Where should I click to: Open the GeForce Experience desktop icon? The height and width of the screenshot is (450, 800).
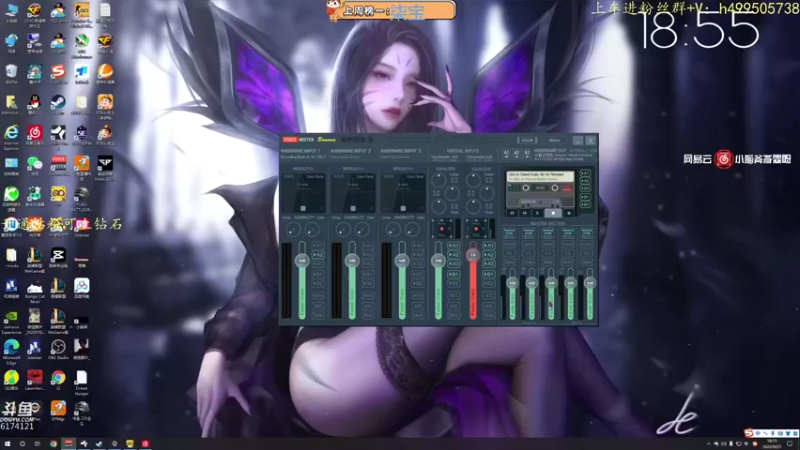pyautogui.click(x=11, y=317)
